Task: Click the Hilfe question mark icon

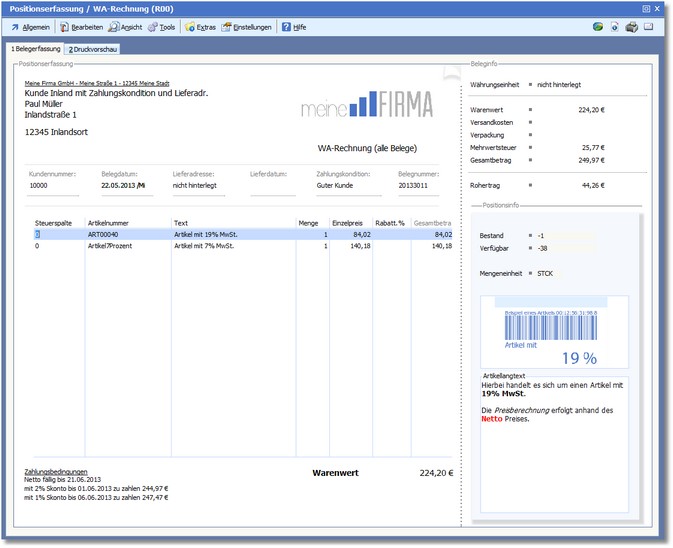Action: tap(286, 27)
